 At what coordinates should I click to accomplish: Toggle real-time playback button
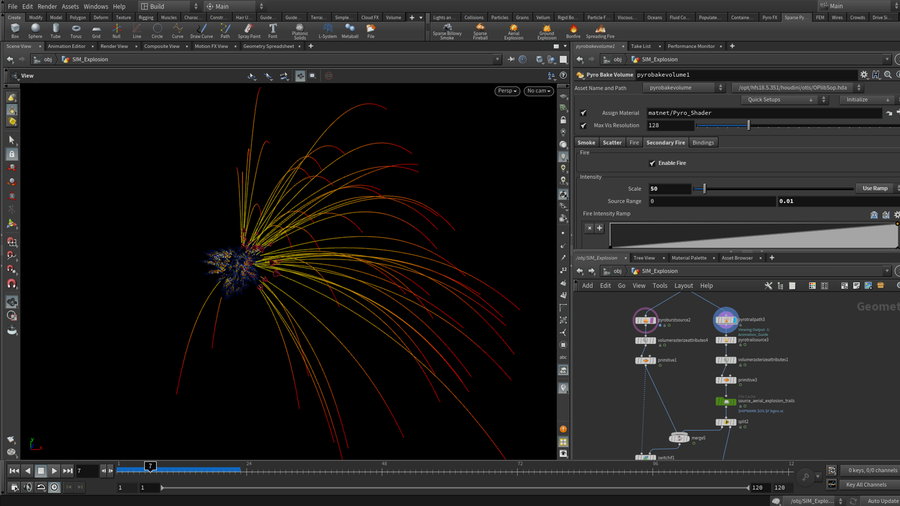pos(55,487)
